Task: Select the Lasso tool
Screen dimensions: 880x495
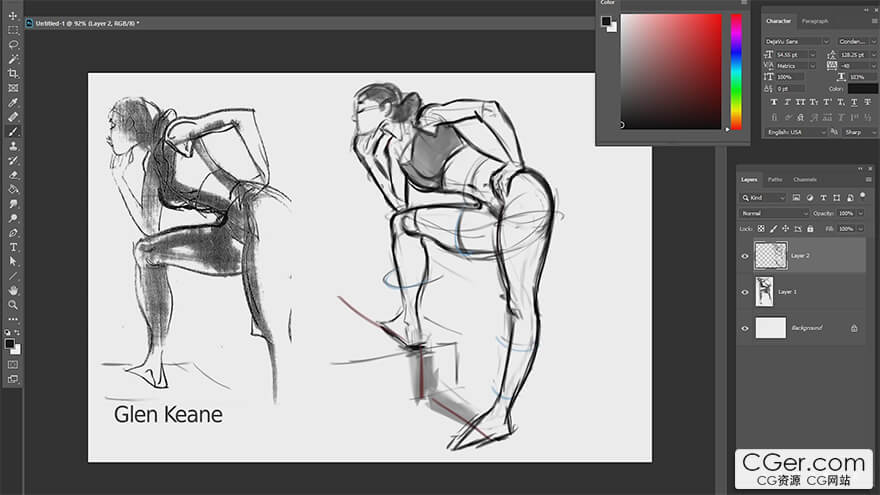Action: (x=13, y=44)
